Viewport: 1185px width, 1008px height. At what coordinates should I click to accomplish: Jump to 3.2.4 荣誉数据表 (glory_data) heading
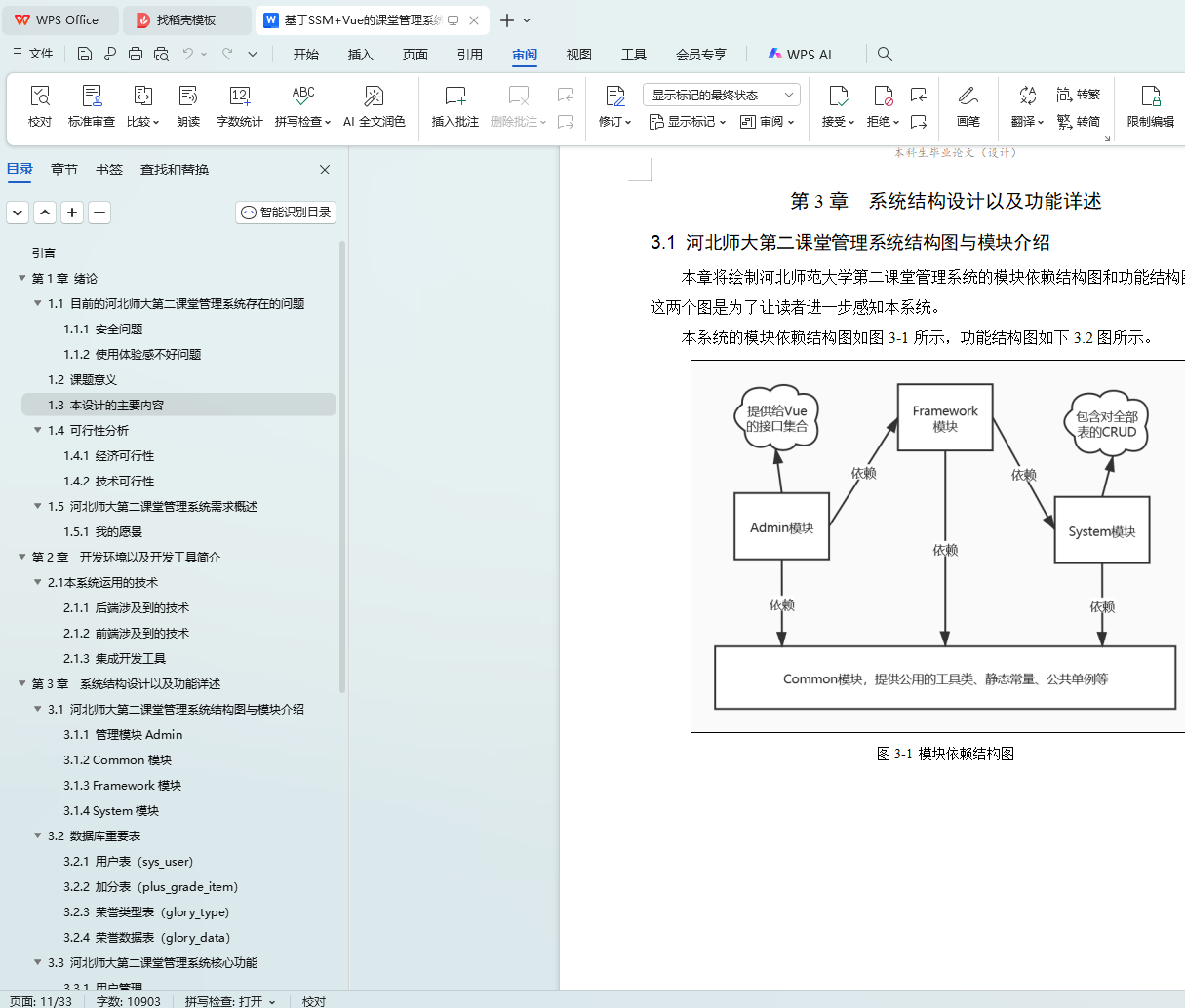pyautogui.click(x=146, y=937)
